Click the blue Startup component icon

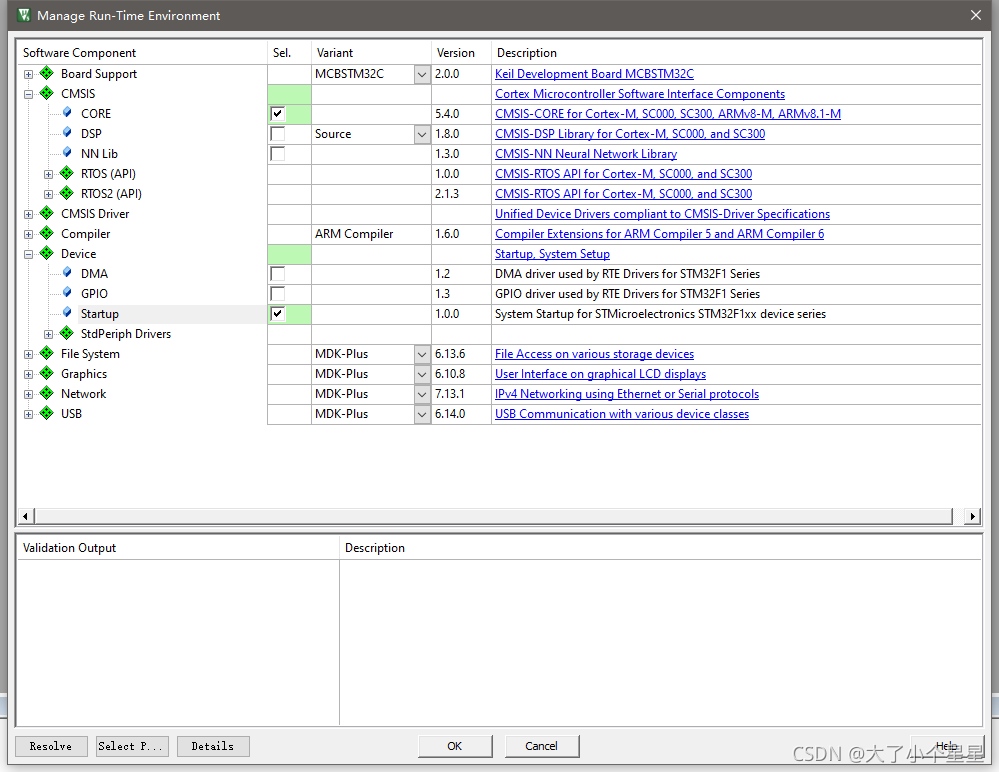click(67, 313)
